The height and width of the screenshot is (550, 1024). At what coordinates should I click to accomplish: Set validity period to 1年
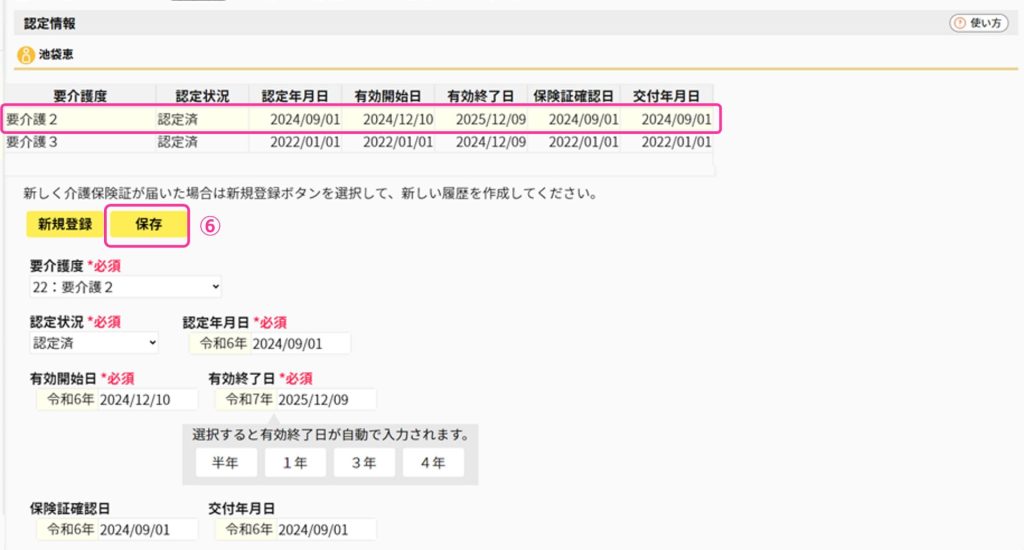pos(295,462)
